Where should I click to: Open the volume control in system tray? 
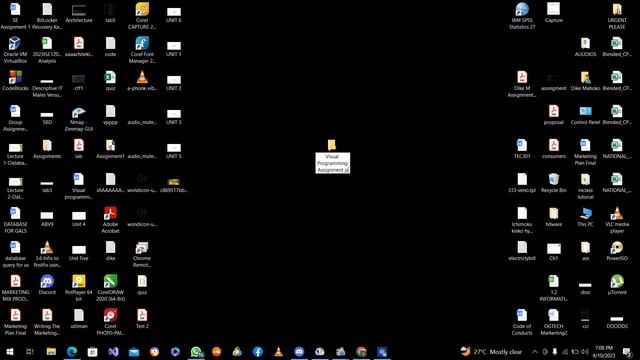[585, 351]
